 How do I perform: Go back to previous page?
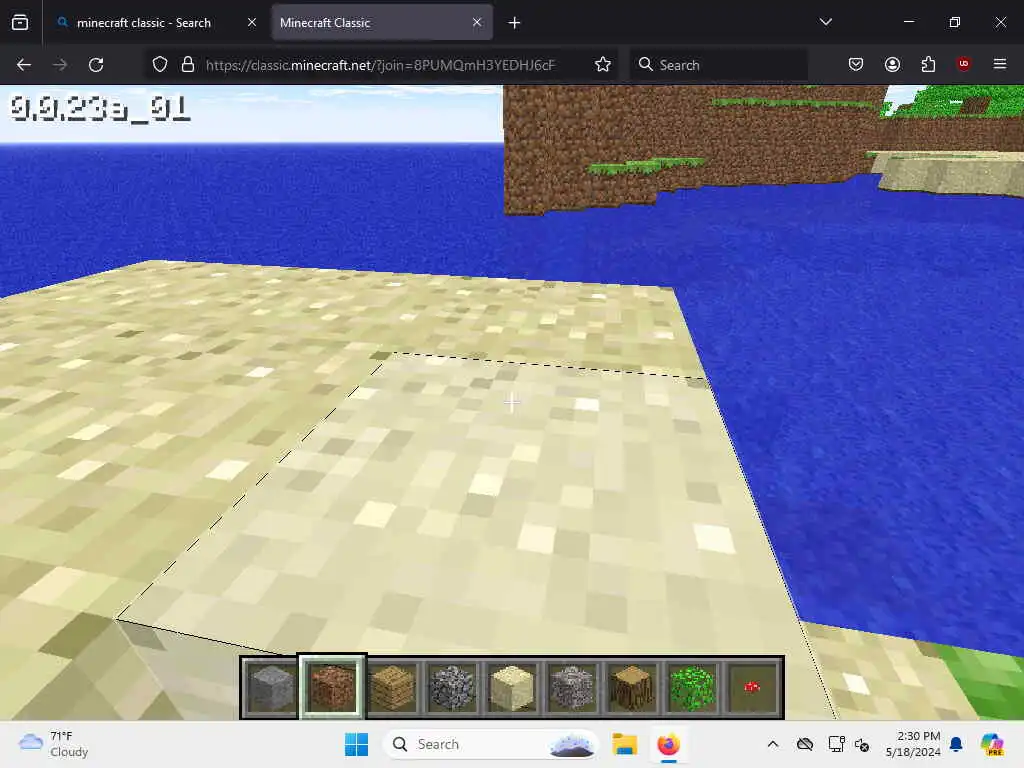(x=24, y=65)
